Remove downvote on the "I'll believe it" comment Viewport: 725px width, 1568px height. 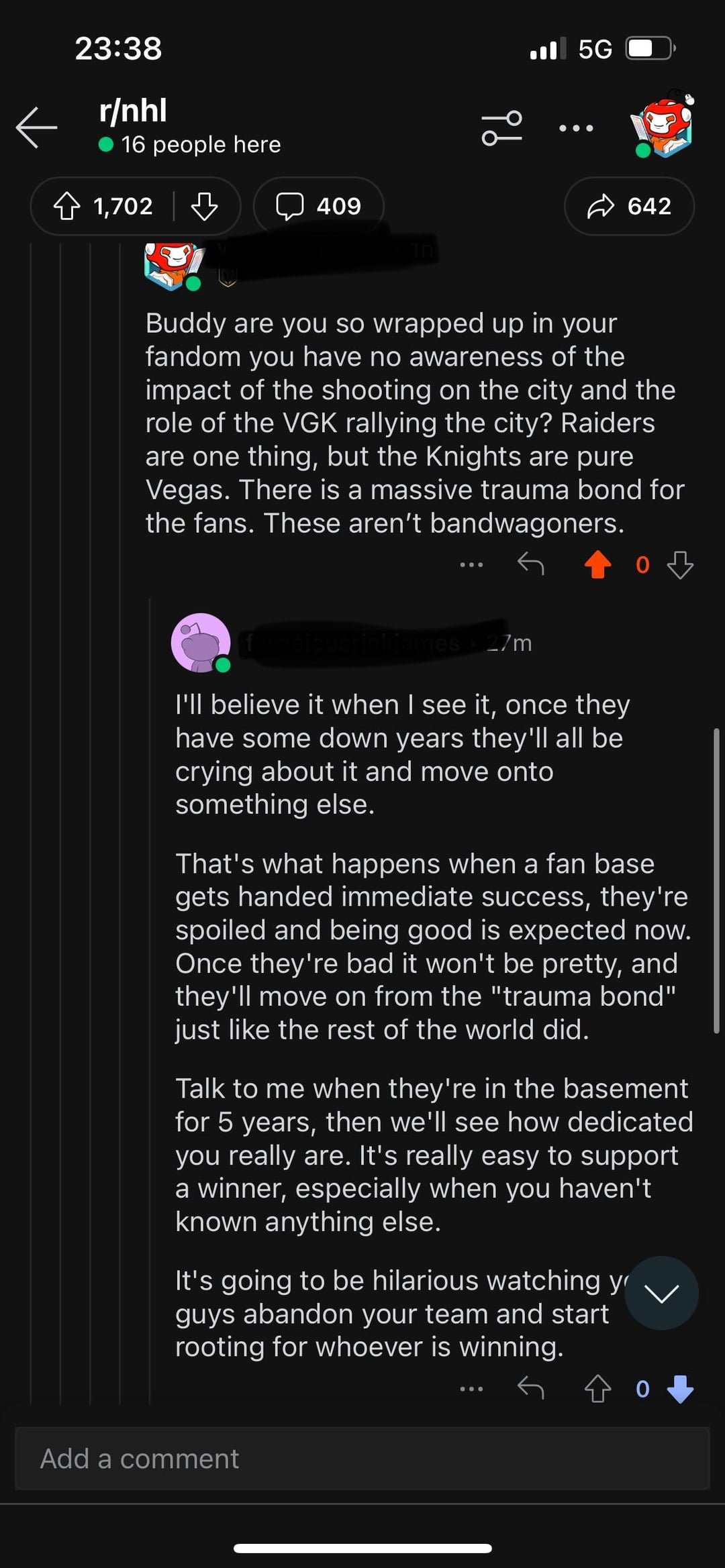pos(680,1388)
